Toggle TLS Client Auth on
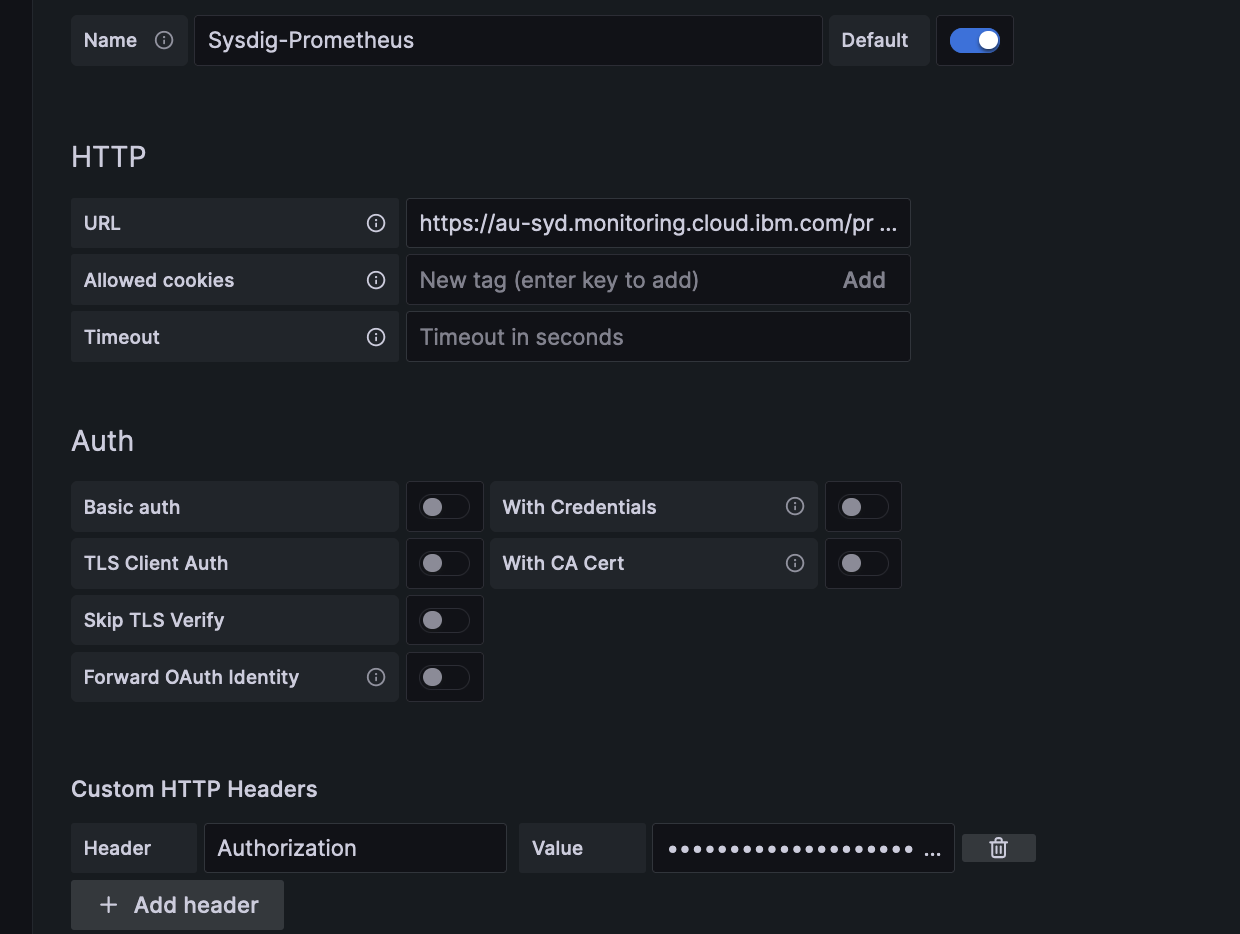1240x934 pixels. [444, 564]
